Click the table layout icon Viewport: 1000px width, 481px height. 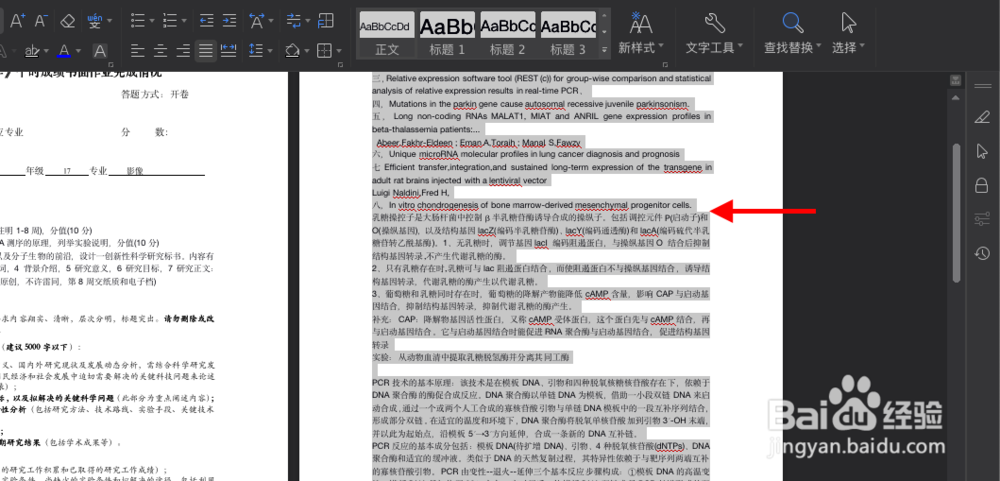[x=325, y=20]
